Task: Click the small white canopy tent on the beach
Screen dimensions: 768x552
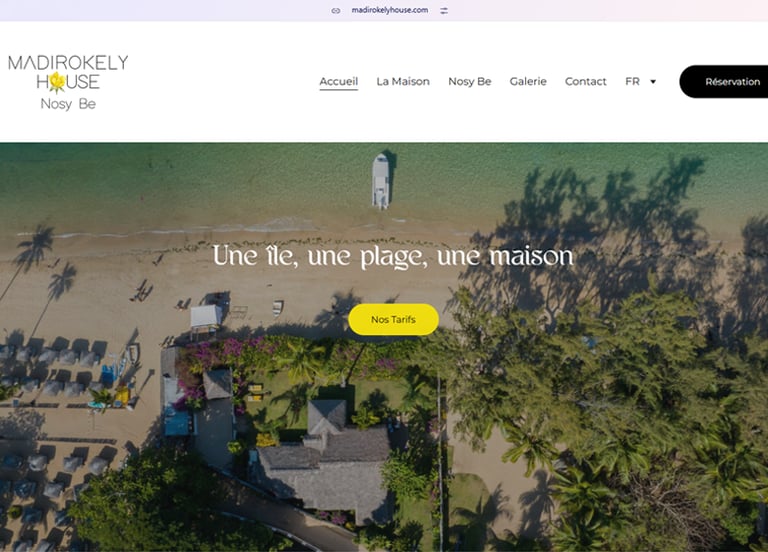Action: [x=206, y=316]
